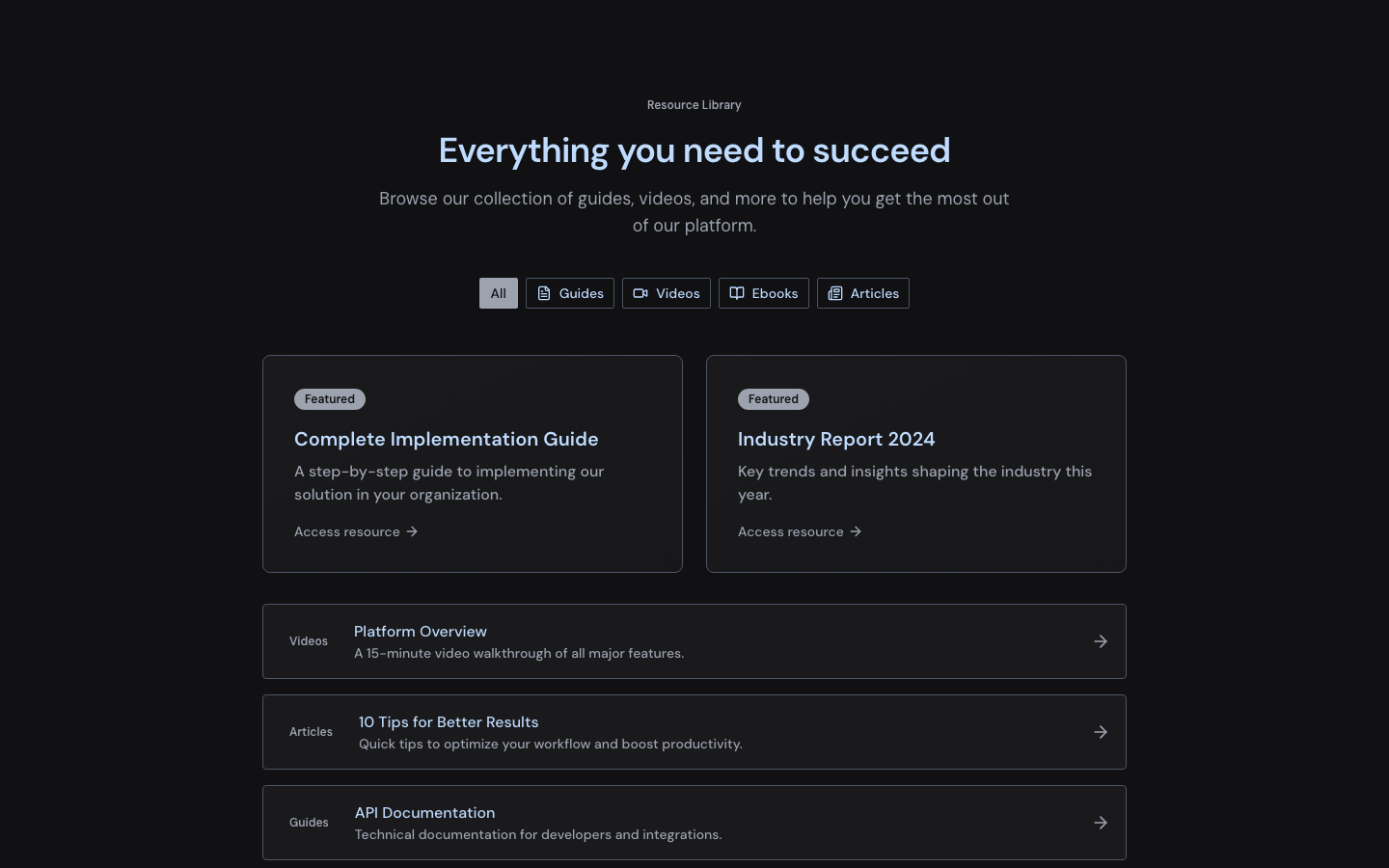The width and height of the screenshot is (1389, 868).
Task: Click the arrow beside Access resource on Industry Report
Action: pyautogui.click(x=856, y=531)
